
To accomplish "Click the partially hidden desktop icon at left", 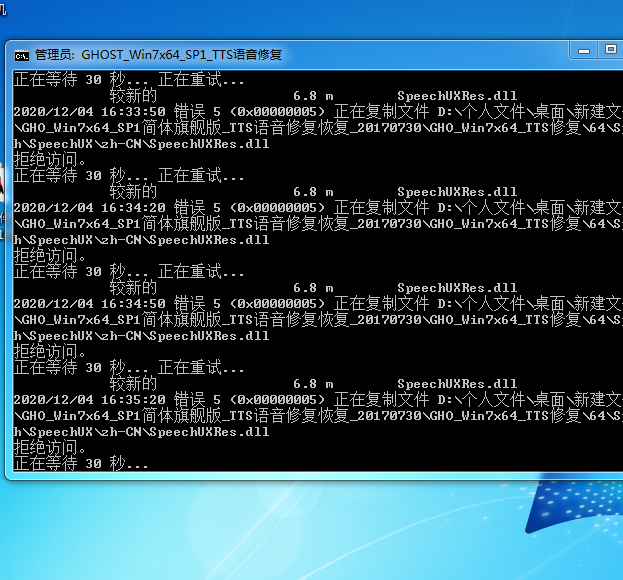I will tap(4, 190).
